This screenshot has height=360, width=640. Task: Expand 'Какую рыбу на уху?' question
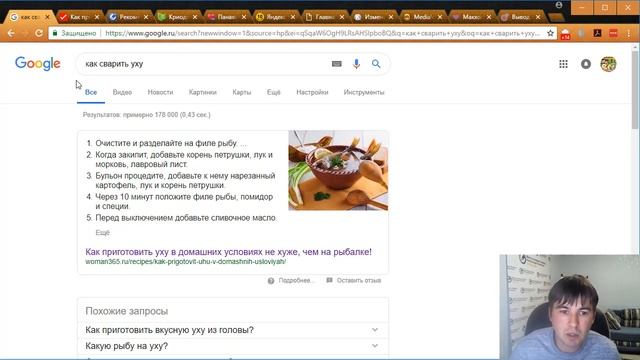(x=233, y=346)
